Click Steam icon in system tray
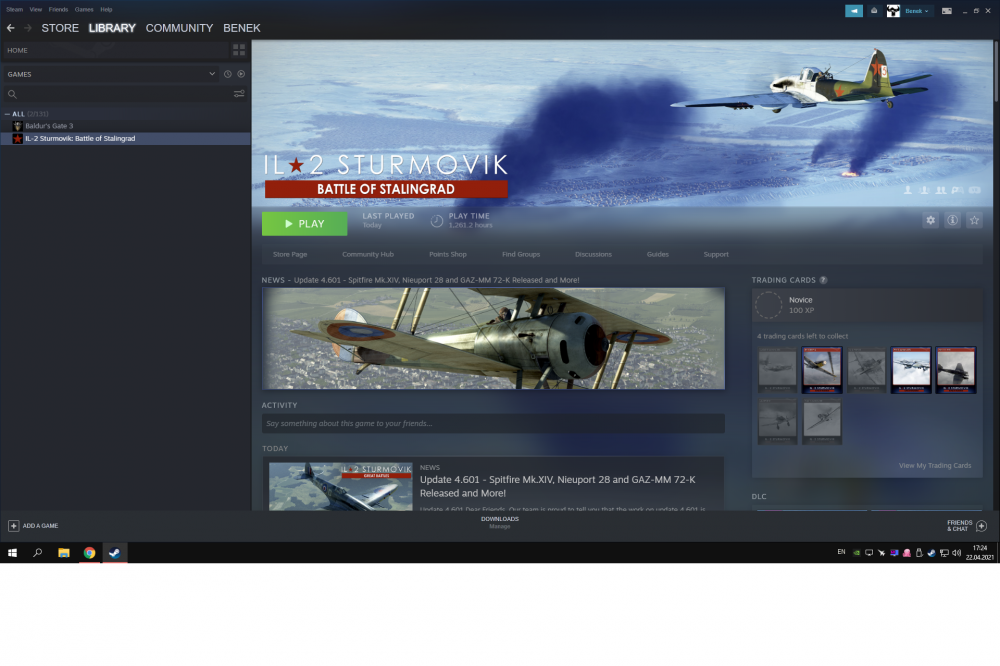 click(x=932, y=552)
